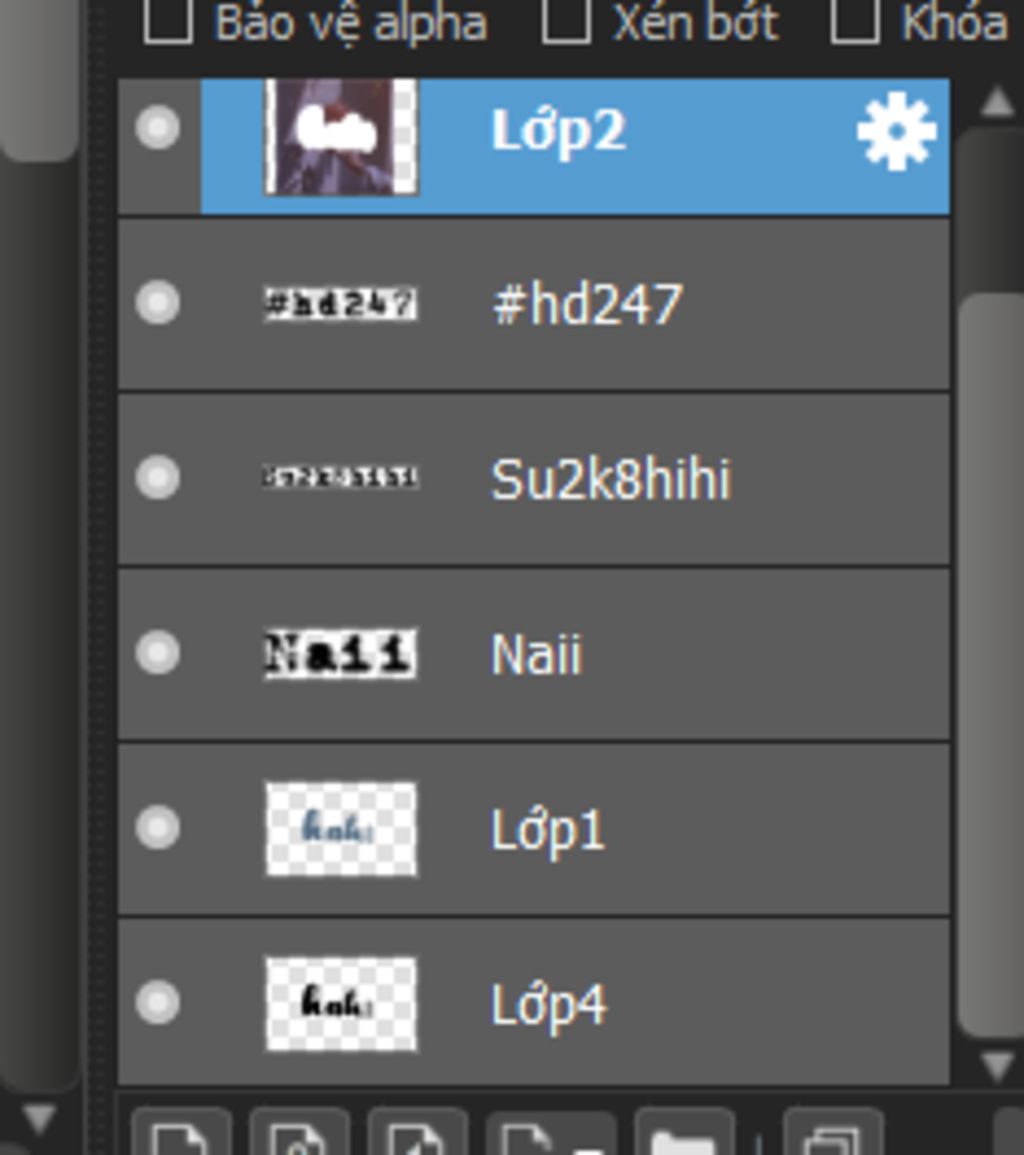Hide the Naii layer

click(x=158, y=653)
